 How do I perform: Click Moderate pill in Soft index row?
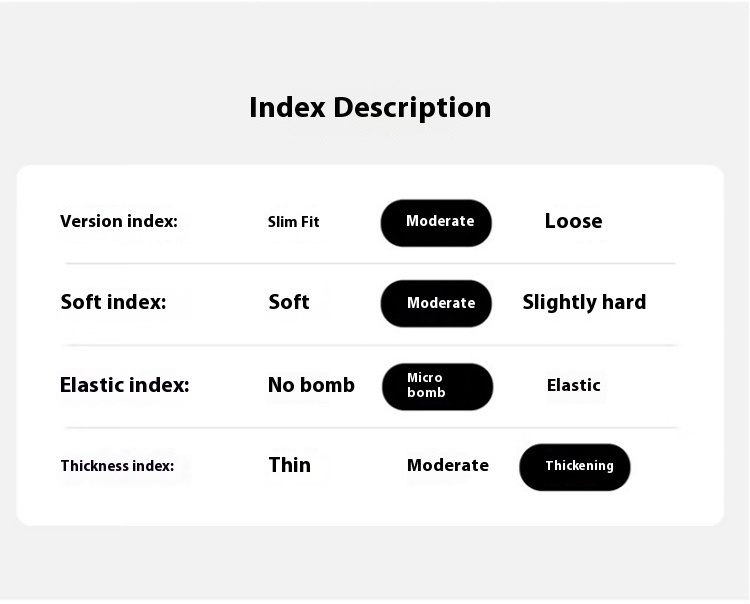pos(436,304)
